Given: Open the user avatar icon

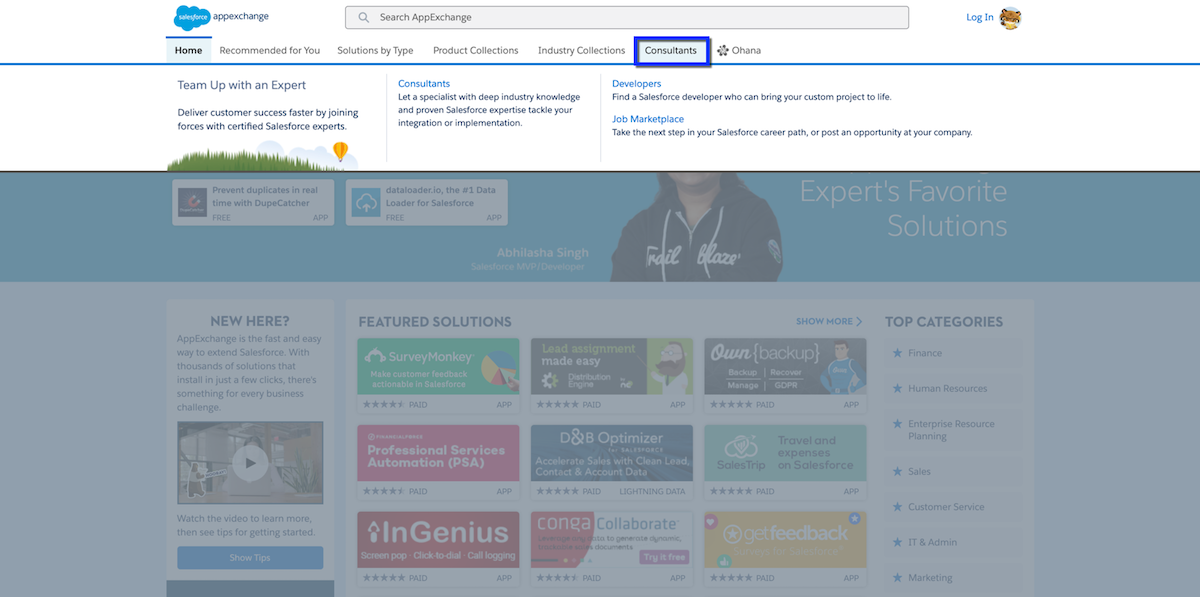Looking at the screenshot, I should pyautogui.click(x=1010, y=17).
